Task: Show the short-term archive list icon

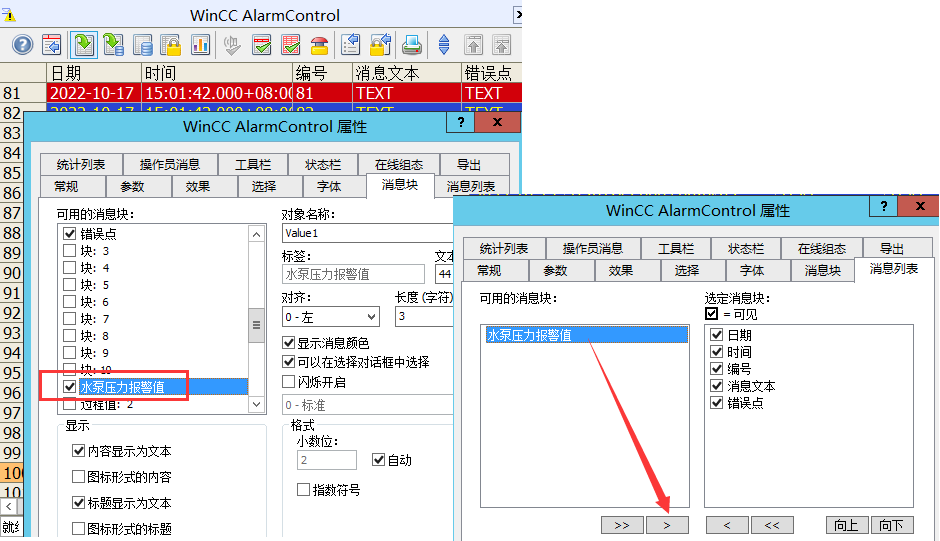Action: point(113,45)
